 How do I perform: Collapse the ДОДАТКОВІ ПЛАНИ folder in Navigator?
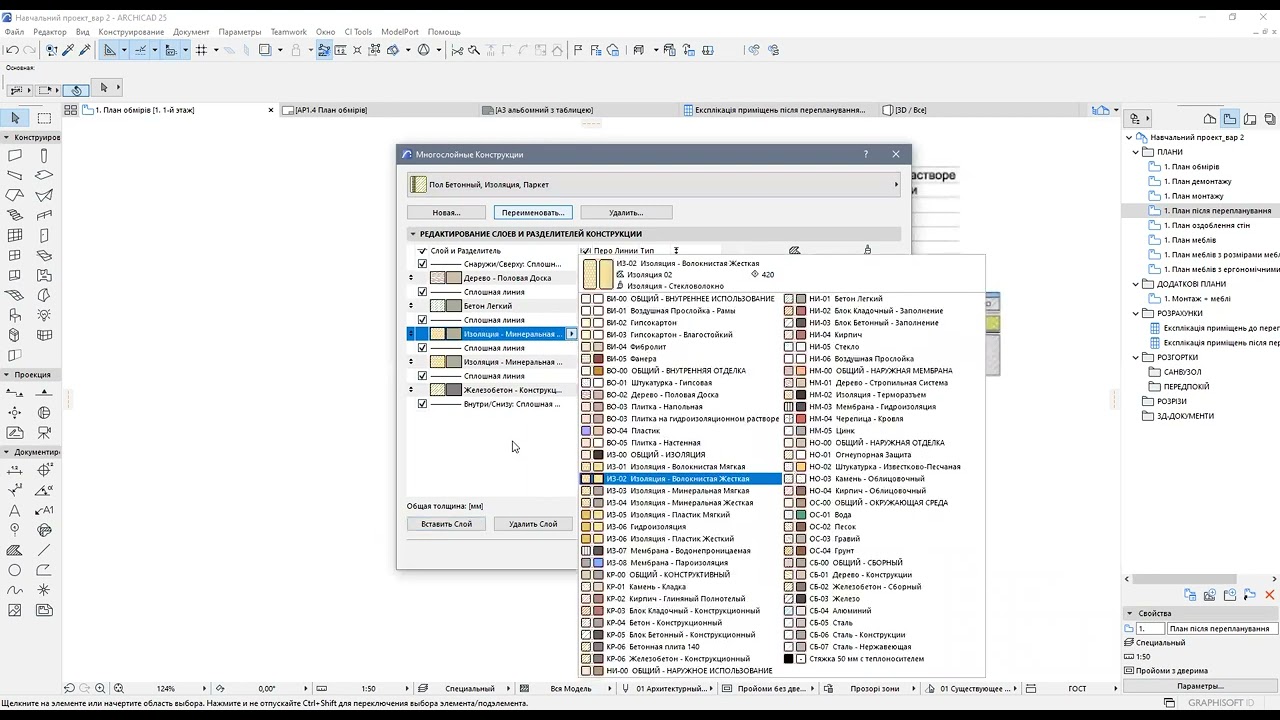point(1136,284)
